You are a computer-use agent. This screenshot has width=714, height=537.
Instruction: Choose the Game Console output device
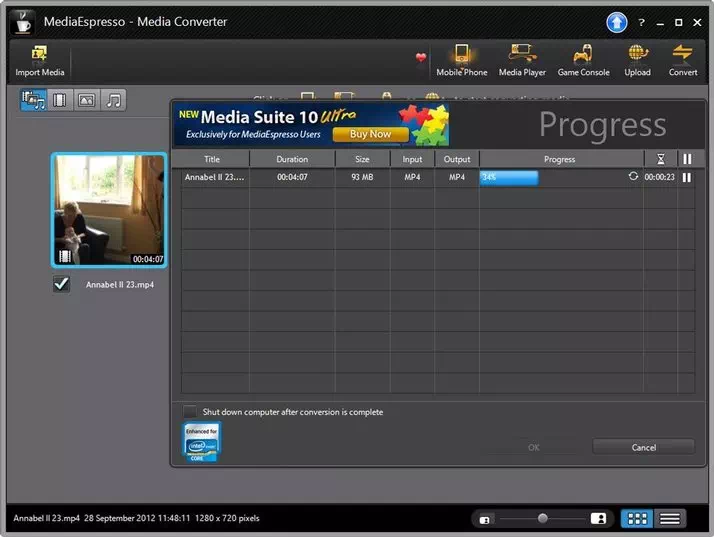tap(583, 61)
